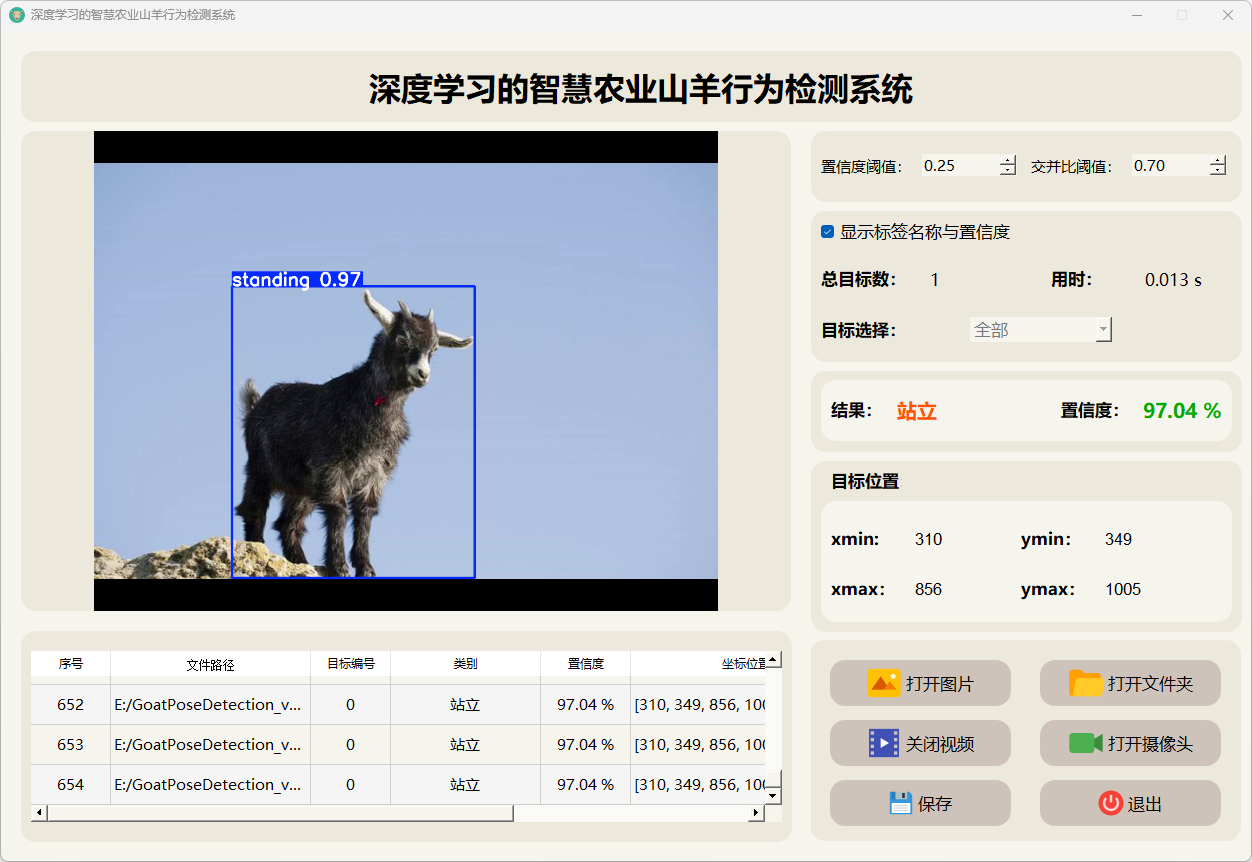Toggle show label name and confidence checkbox
This screenshot has width=1252, height=862.
(827, 232)
